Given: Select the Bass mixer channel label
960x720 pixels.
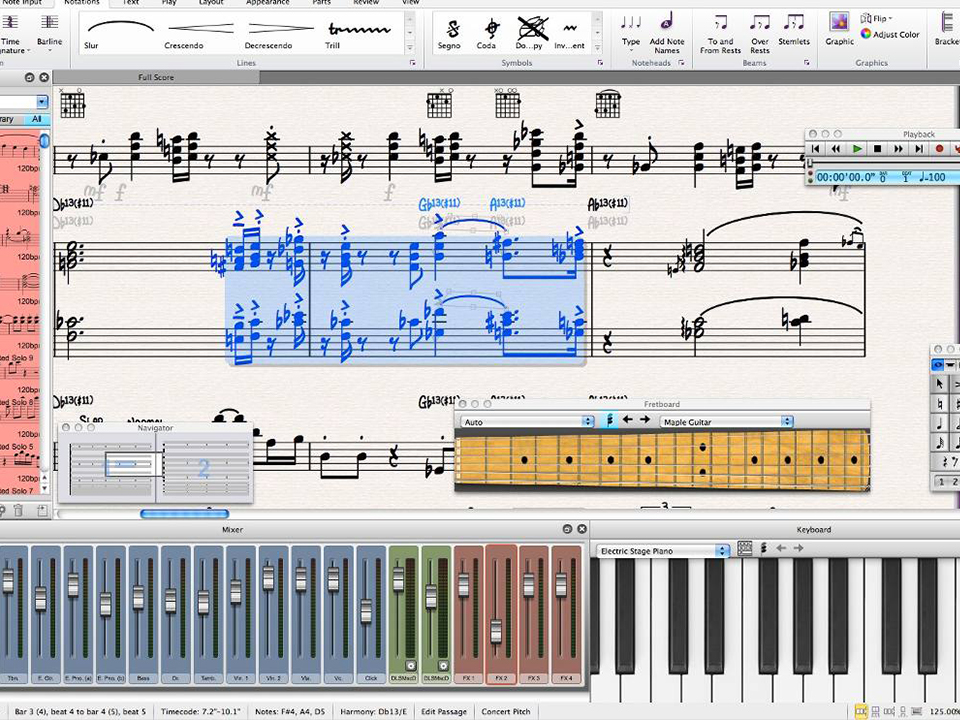Looking at the screenshot, I should pyautogui.click(x=143, y=678).
